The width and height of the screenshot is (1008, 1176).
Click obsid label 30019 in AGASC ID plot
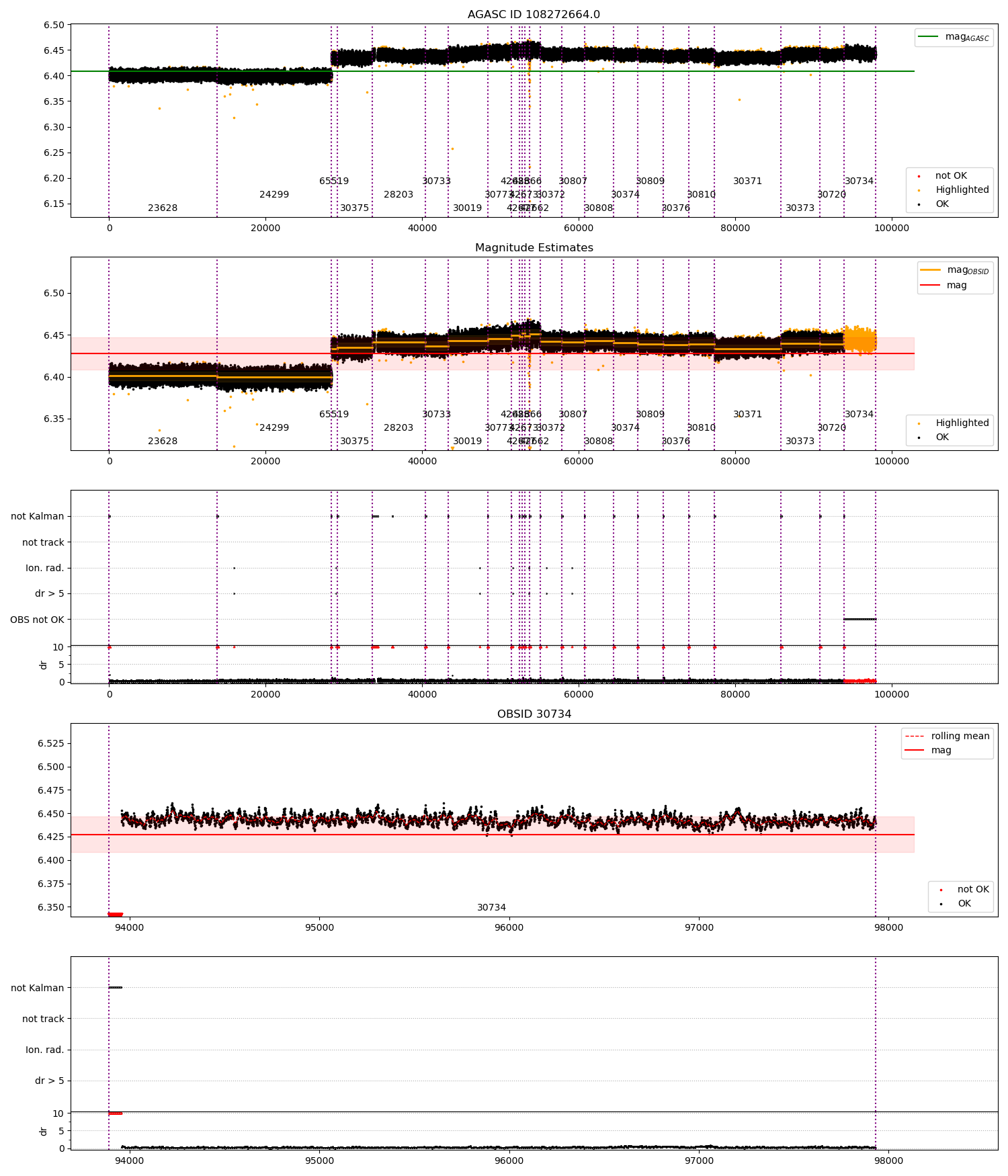[467, 208]
